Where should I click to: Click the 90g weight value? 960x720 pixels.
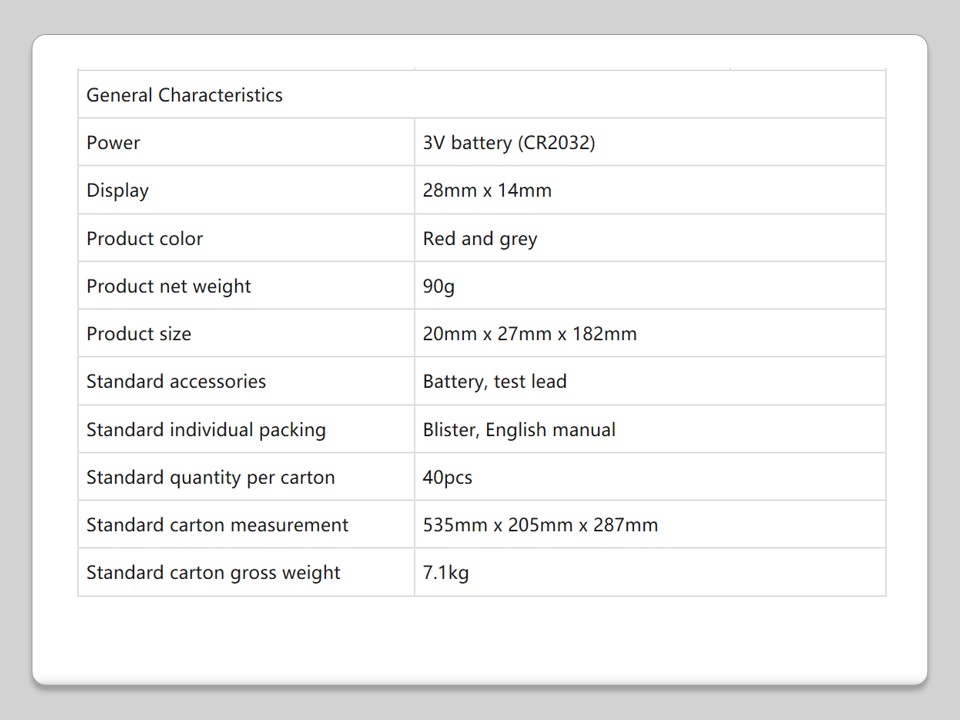(x=438, y=286)
